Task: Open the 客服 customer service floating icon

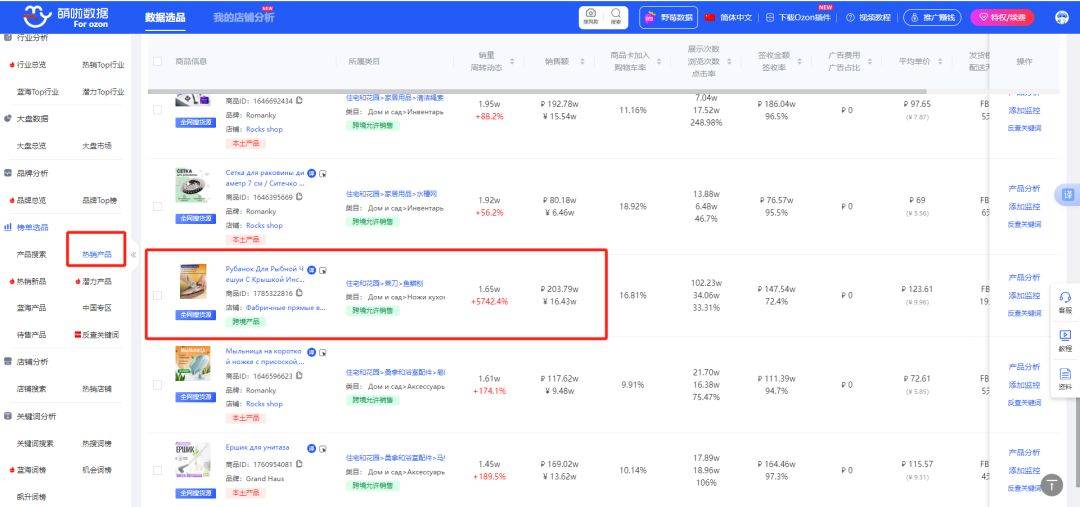Action: pyautogui.click(x=1065, y=302)
